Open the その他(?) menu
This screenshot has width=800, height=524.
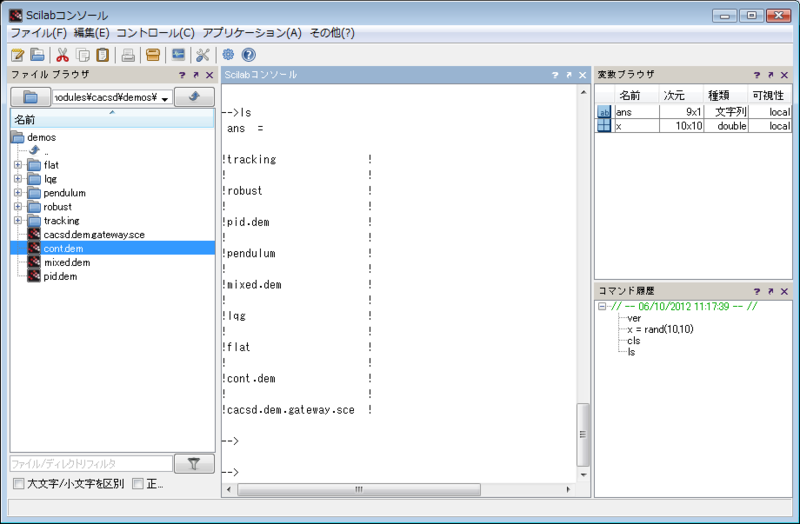pyautogui.click(x=332, y=33)
